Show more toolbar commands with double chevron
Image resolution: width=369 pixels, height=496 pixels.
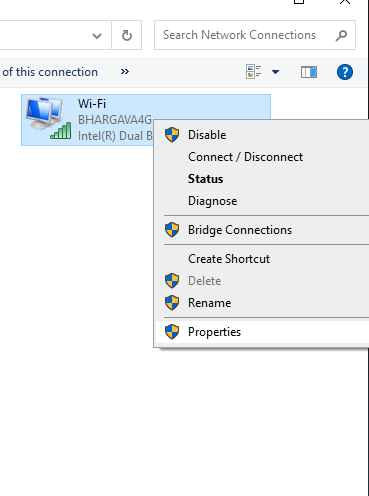tap(125, 72)
